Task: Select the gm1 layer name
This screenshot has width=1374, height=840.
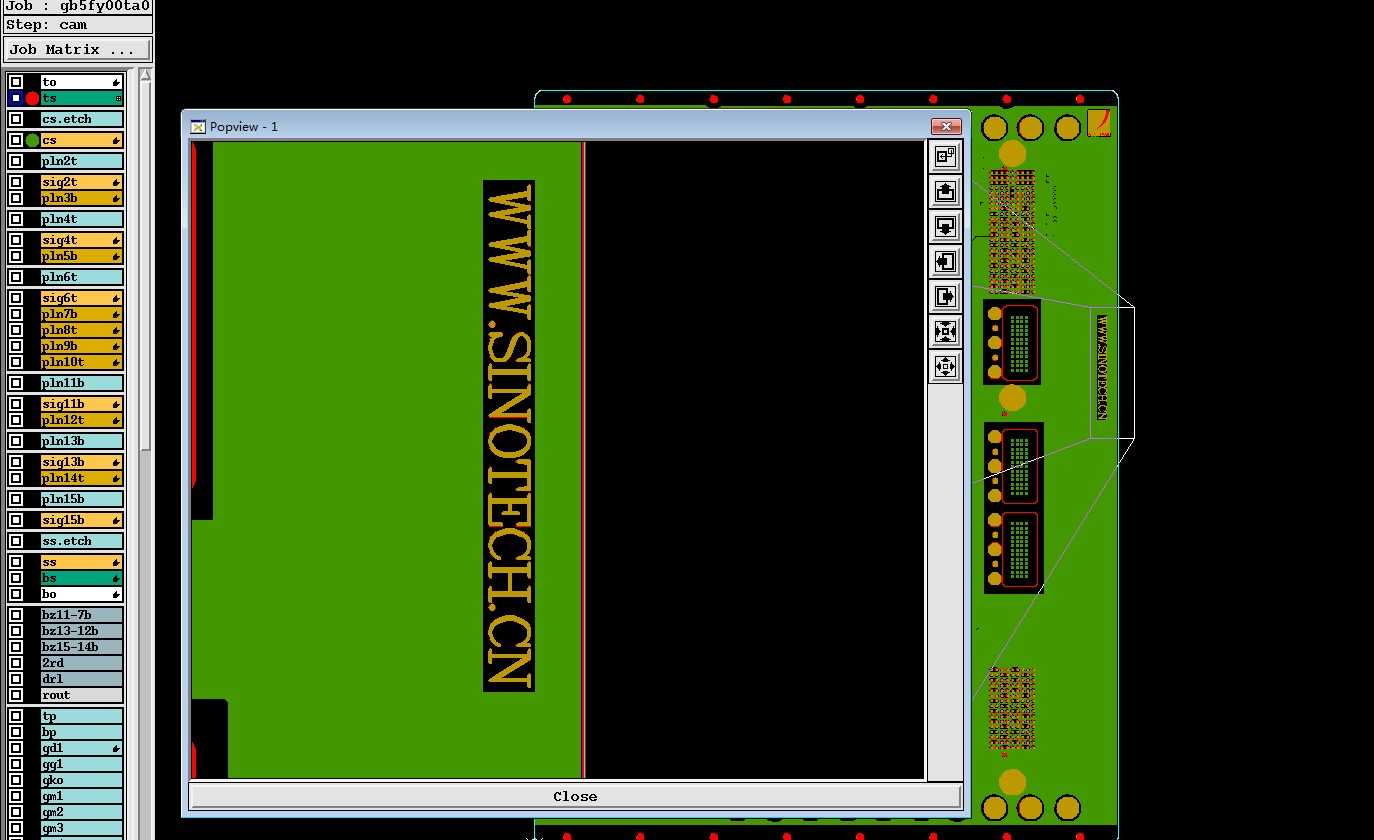Action: (82, 796)
